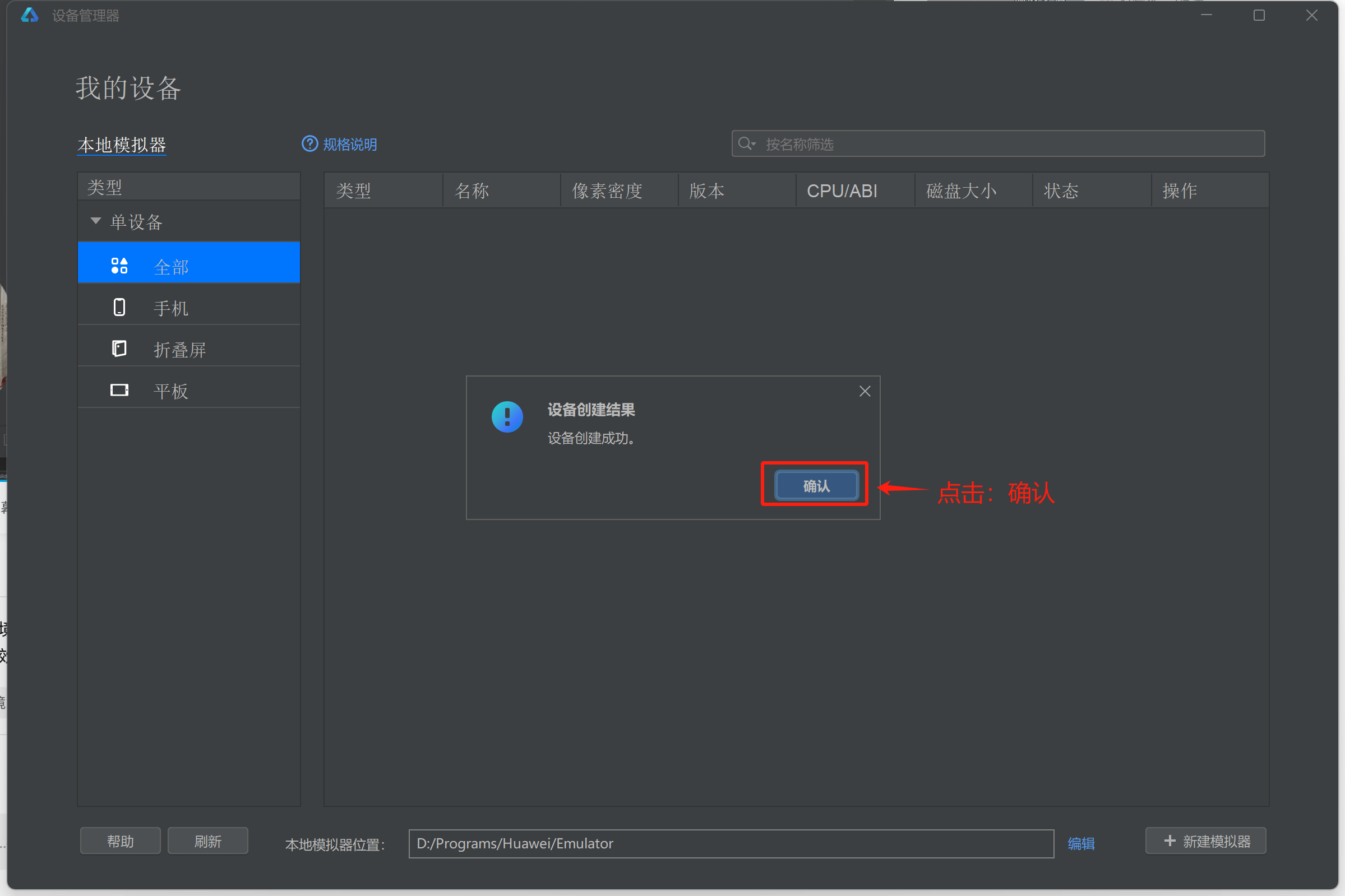Close the 设备创建结果 dialog with X
The width and height of the screenshot is (1345, 896).
pos(865,392)
